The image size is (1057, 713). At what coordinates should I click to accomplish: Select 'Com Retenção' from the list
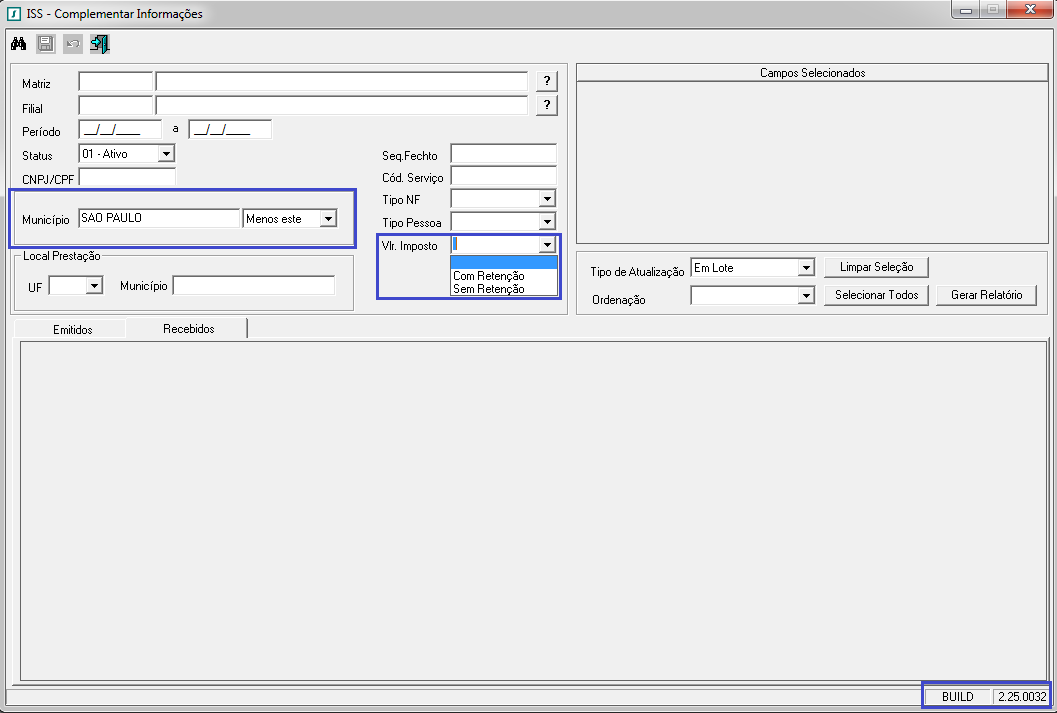click(488, 276)
